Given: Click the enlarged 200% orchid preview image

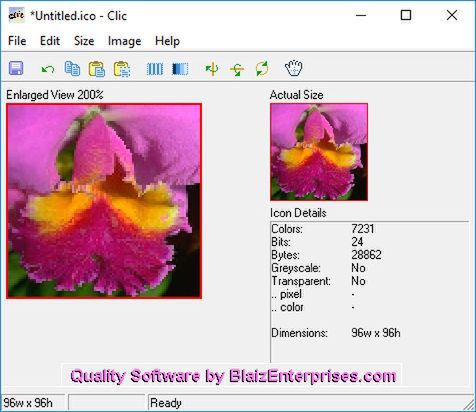Looking at the screenshot, I should coord(104,201).
